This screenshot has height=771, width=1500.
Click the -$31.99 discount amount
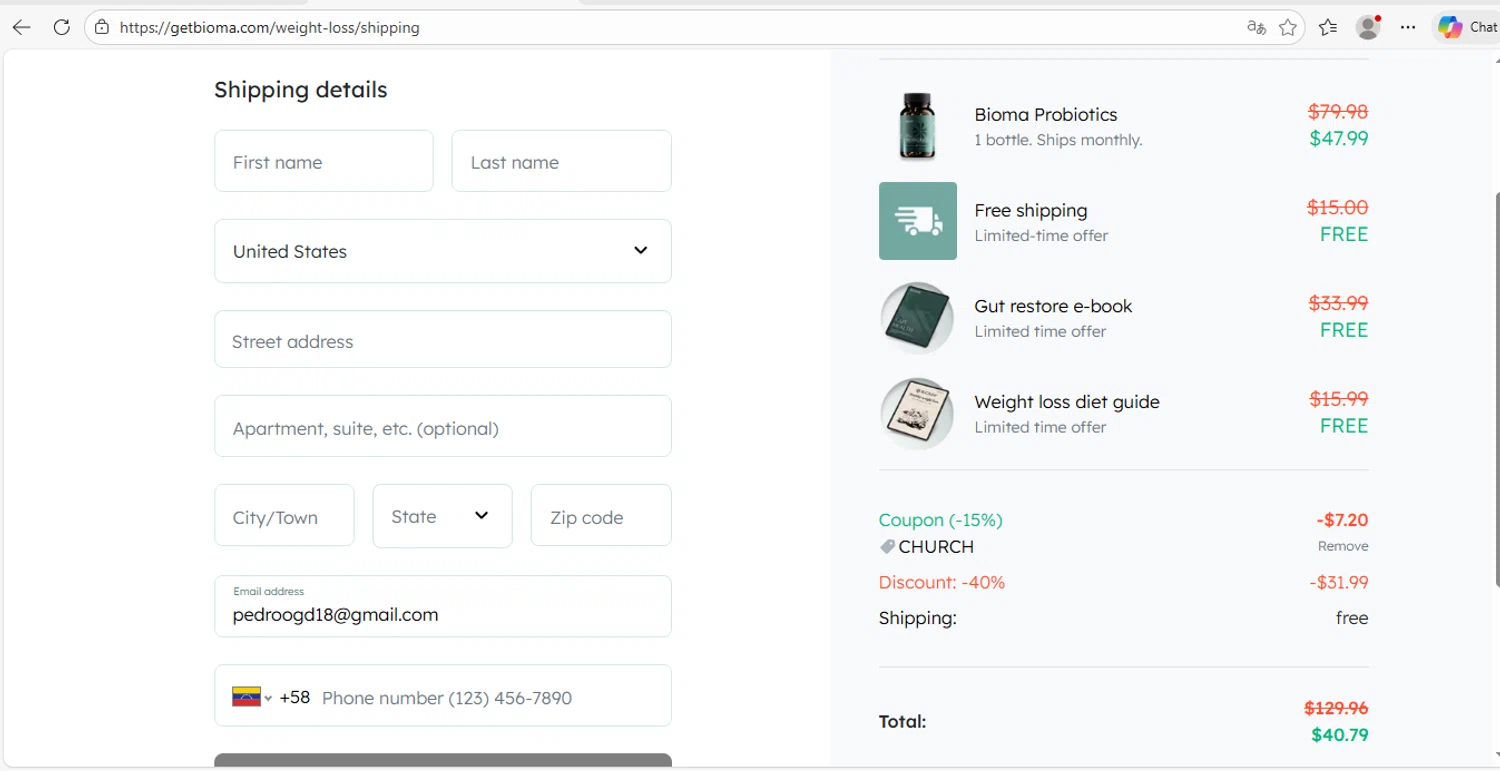(1339, 582)
